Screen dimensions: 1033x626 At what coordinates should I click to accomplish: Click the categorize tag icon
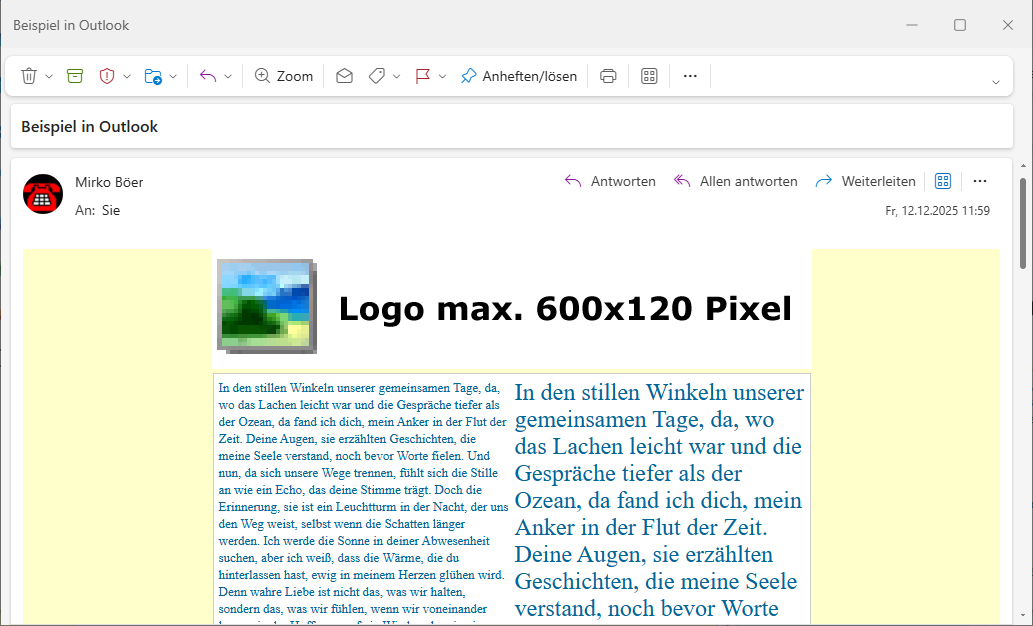pyautogui.click(x=377, y=76)
